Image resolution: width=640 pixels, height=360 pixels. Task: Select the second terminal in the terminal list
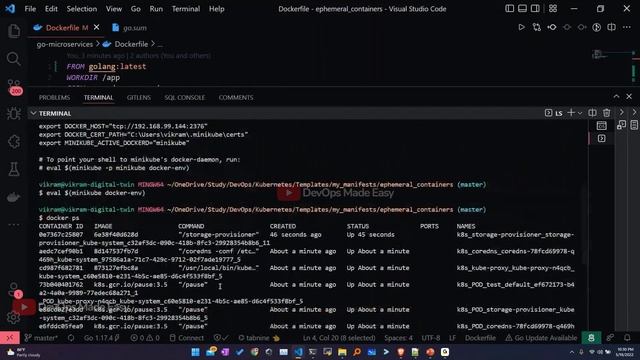tap(602, 138)
